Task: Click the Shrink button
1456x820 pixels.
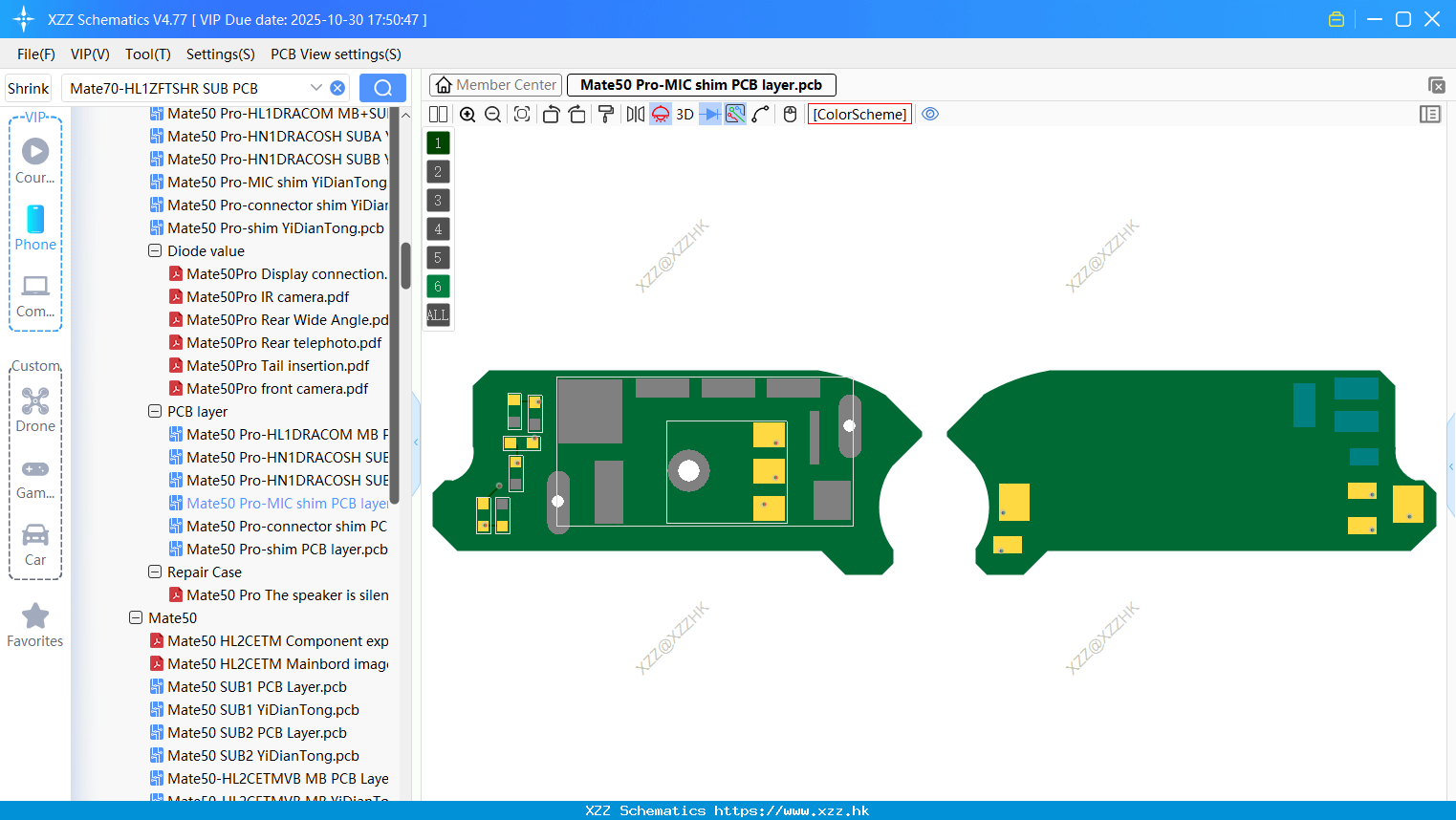Action: pyautogui.click(x=29, y=88)
